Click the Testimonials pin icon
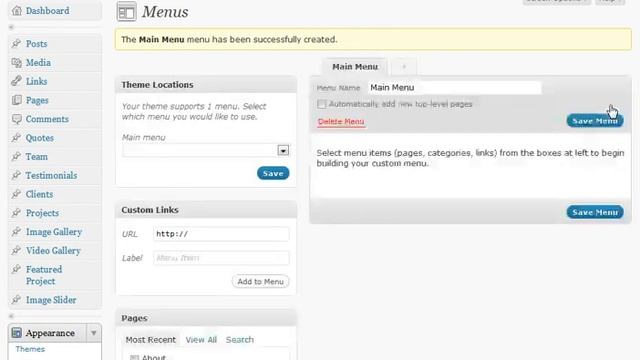The image size is (640, 360). click(16, 175)
